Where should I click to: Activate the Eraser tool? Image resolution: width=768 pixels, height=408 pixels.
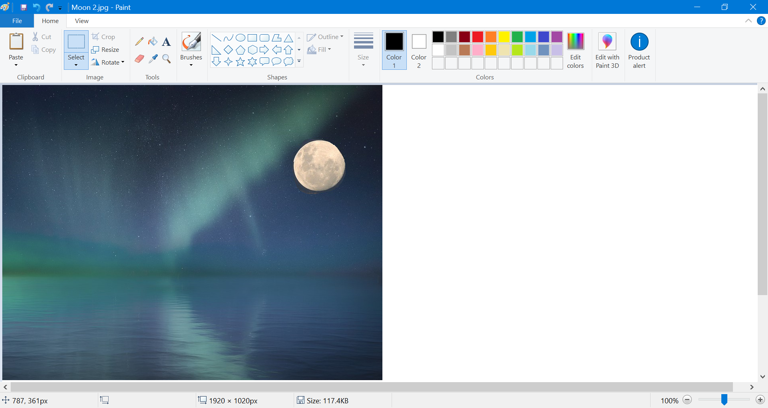(139, 59)
